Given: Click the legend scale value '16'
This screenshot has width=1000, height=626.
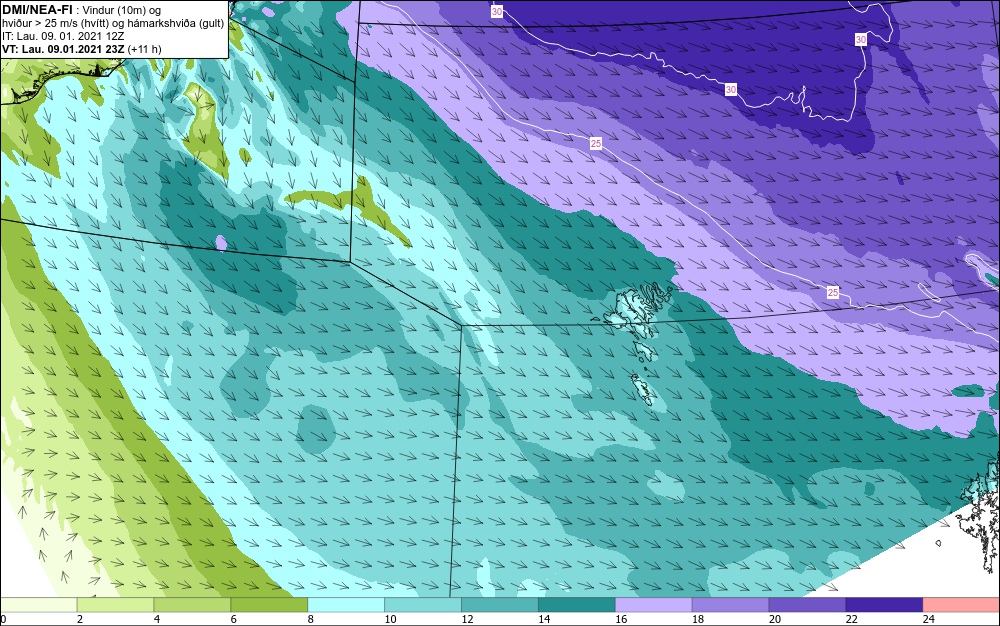Looking at the screenshot, I should [x=621, y=619].
